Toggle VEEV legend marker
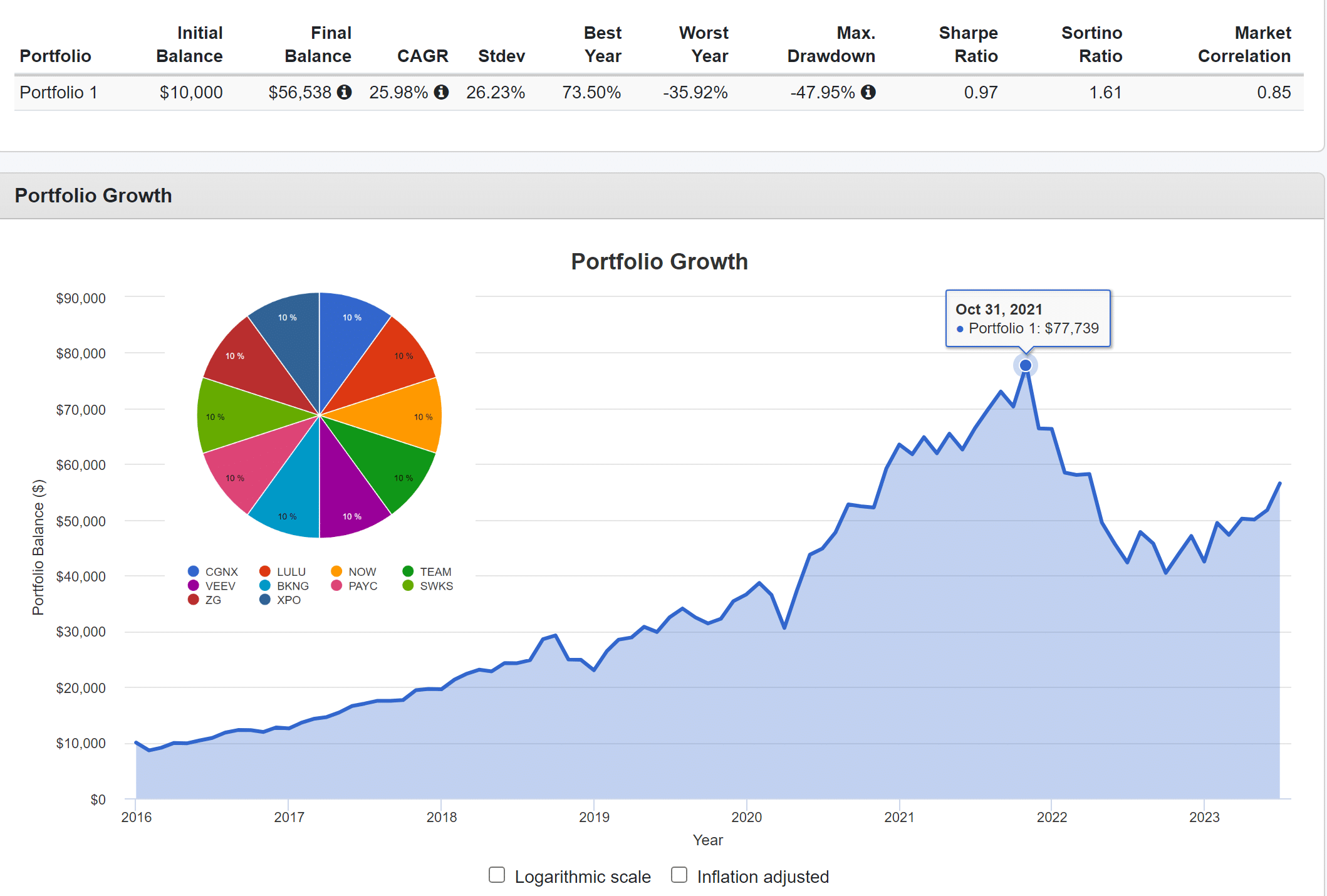The width and height of the screenshot is (1327, 896). click(x=194, y=586)
